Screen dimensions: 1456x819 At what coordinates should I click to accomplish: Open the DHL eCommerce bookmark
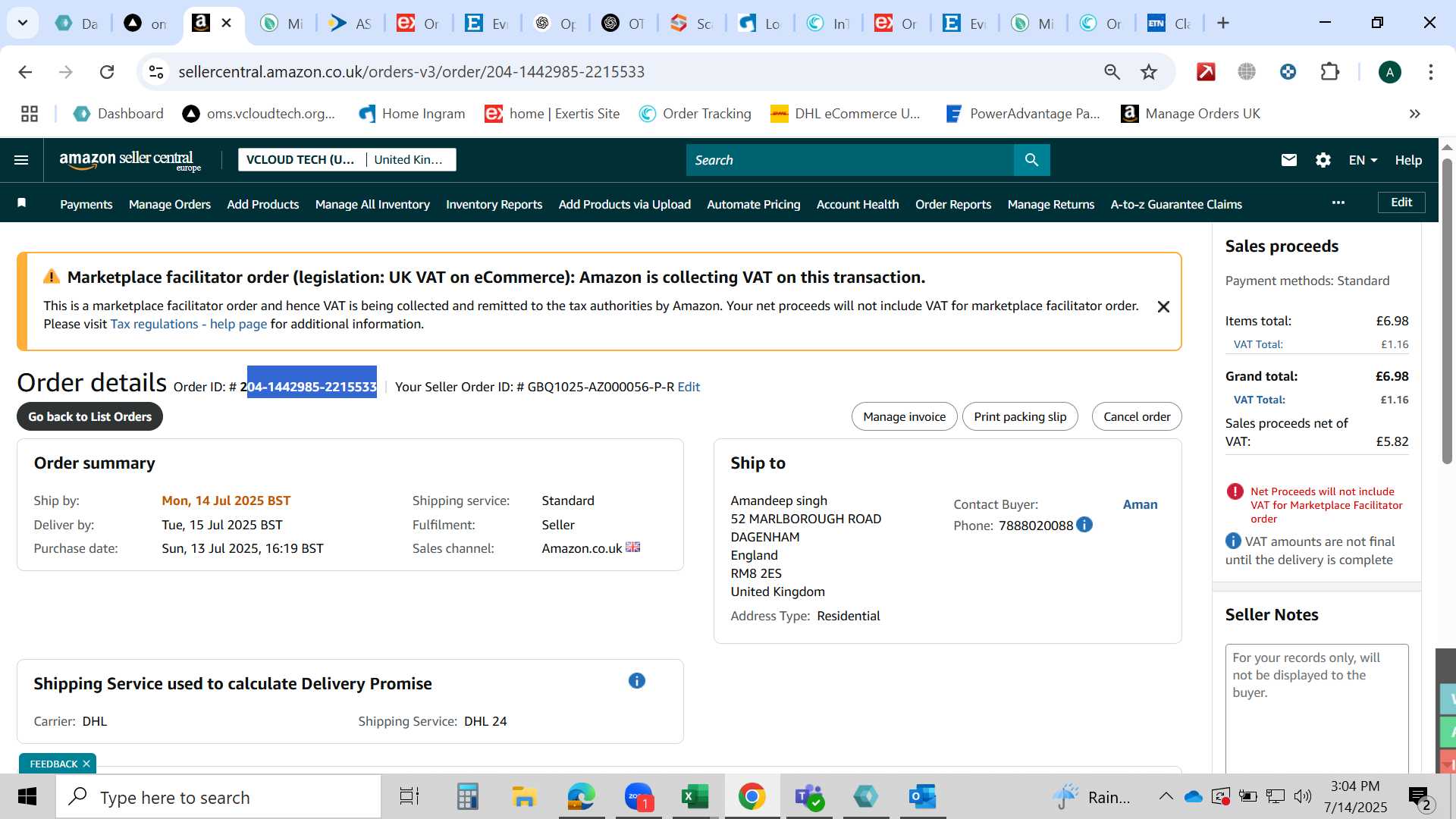[846, 114]
